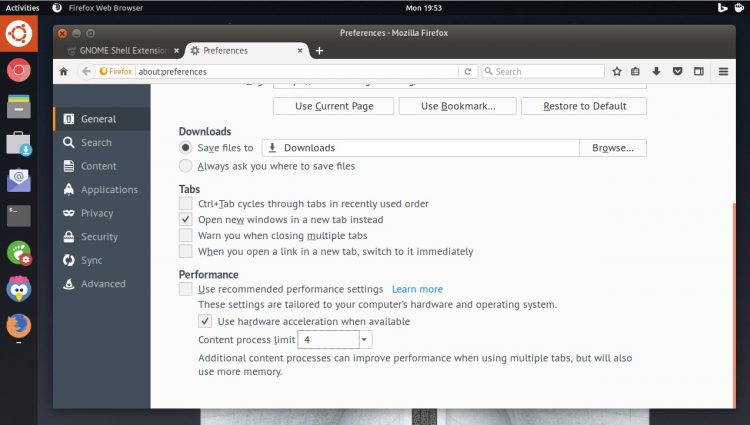750x425 pixels.
Task: Click the Pocket icon in toolbar
Action: pyautogui.click(x=677, y=71)
